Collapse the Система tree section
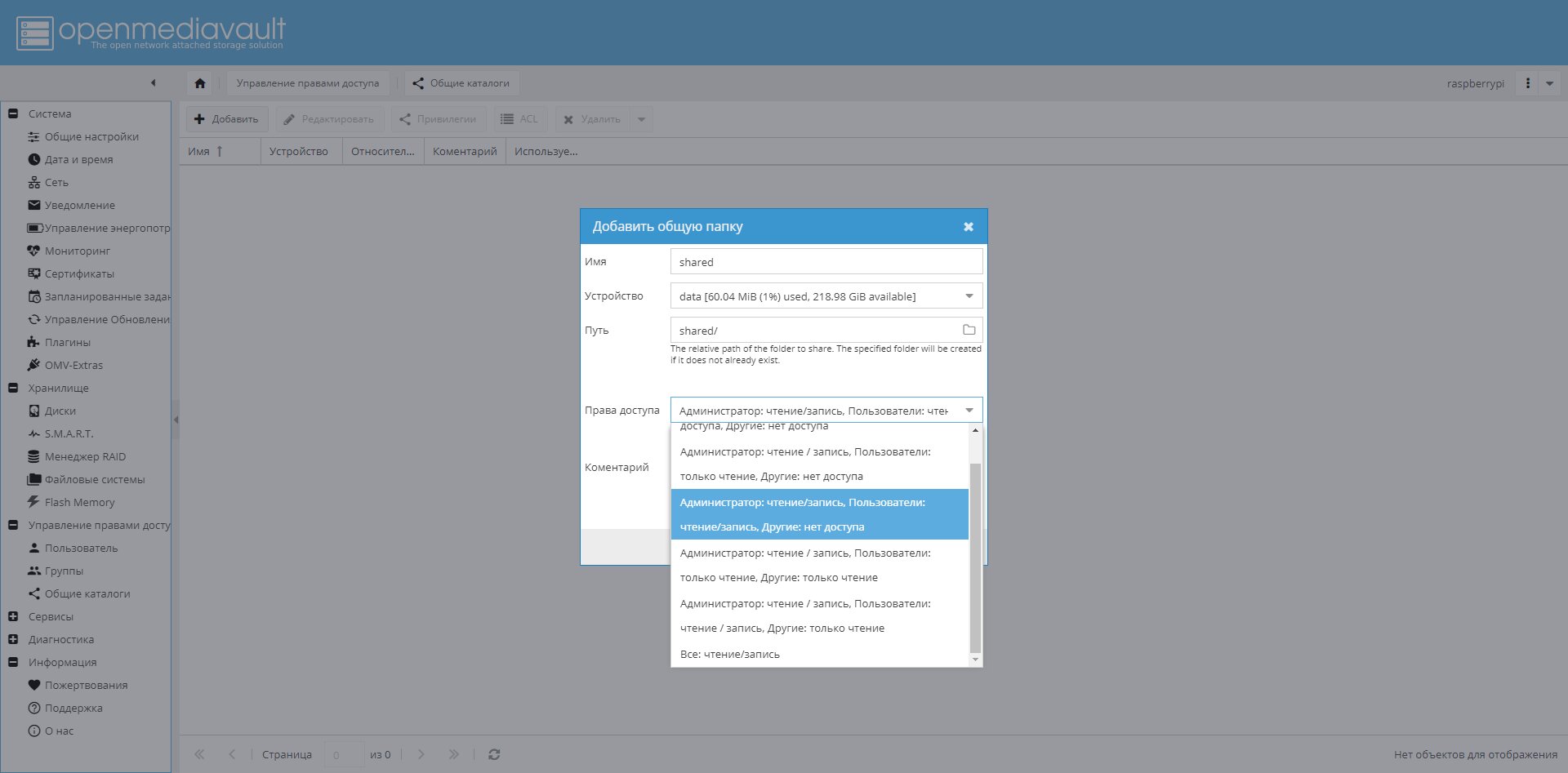1568x773 pixels. click(x=13, y=113)
